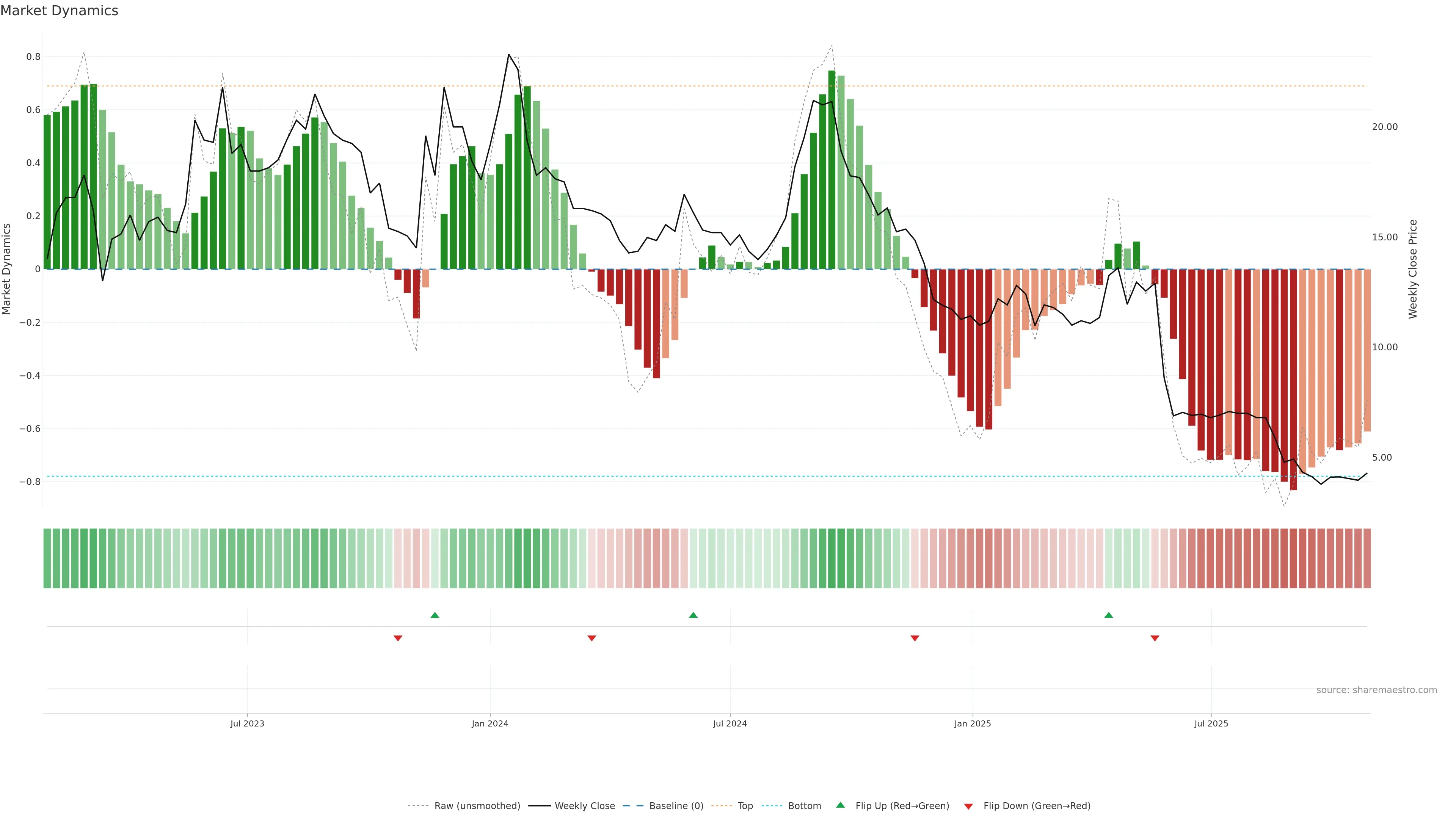Viewport: 1456px width, 819px height.
Task: Toggle the Baseline (0) legend entry
Action: tap(676, 806)
